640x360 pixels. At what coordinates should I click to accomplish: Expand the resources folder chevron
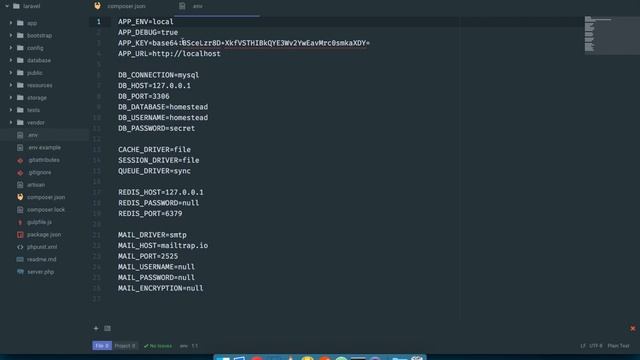click(x=11, y=85)
